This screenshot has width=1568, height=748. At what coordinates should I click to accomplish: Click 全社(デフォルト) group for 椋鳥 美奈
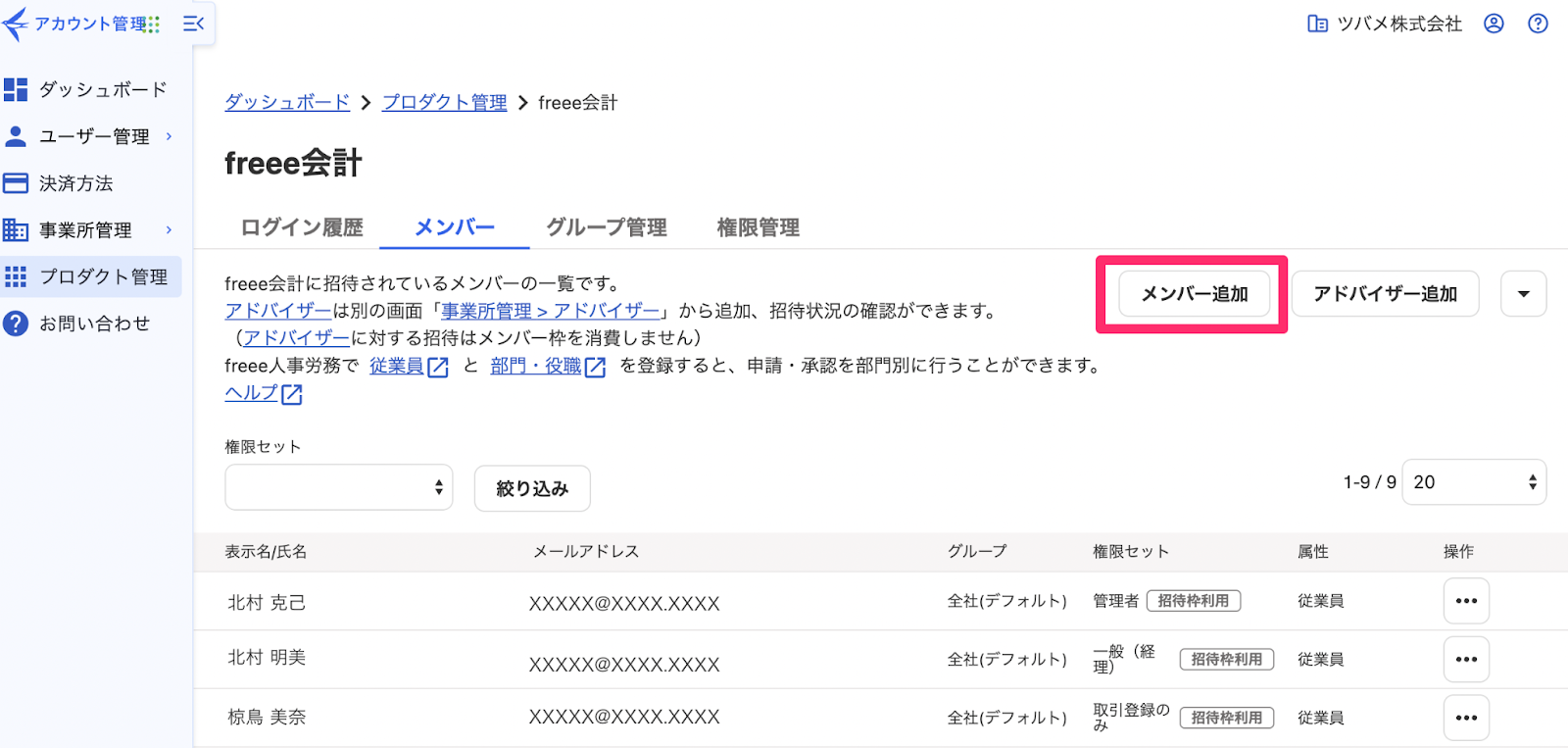tap(1007, 718)
